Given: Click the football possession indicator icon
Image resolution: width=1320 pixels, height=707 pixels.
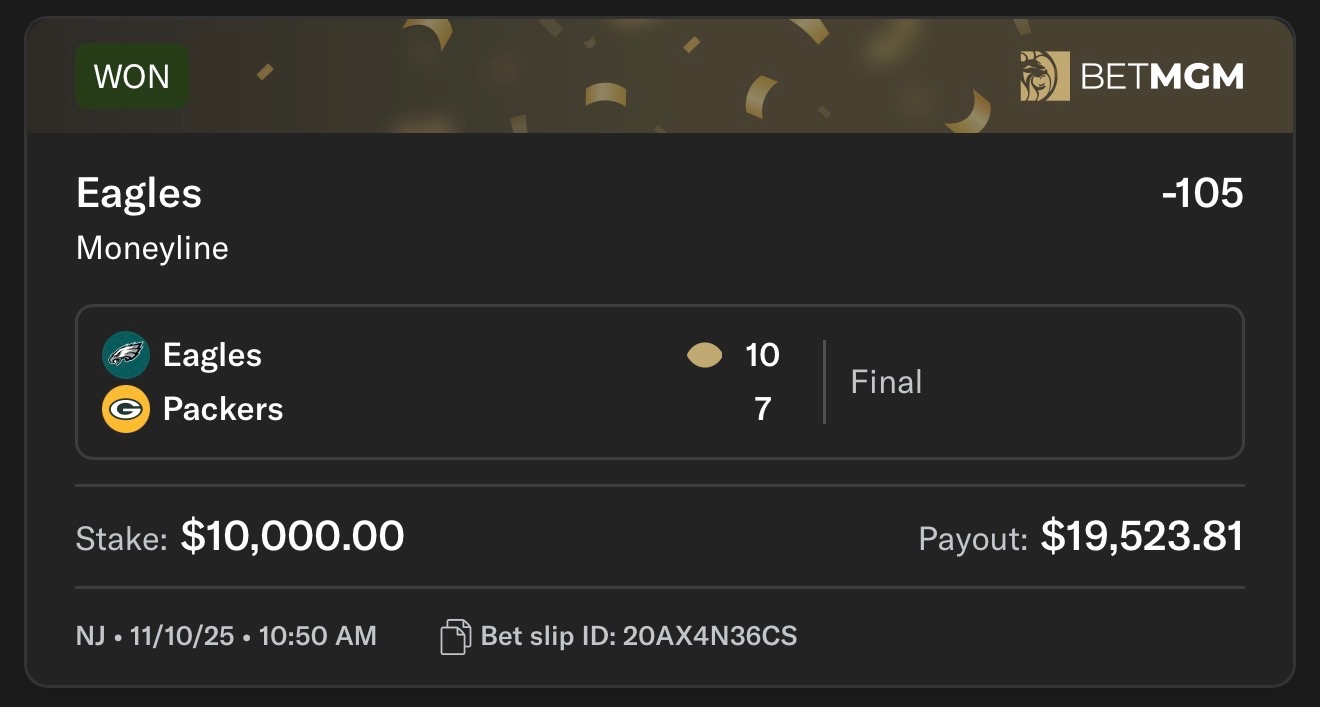Looking at the screenshot, I should point(705,355).
